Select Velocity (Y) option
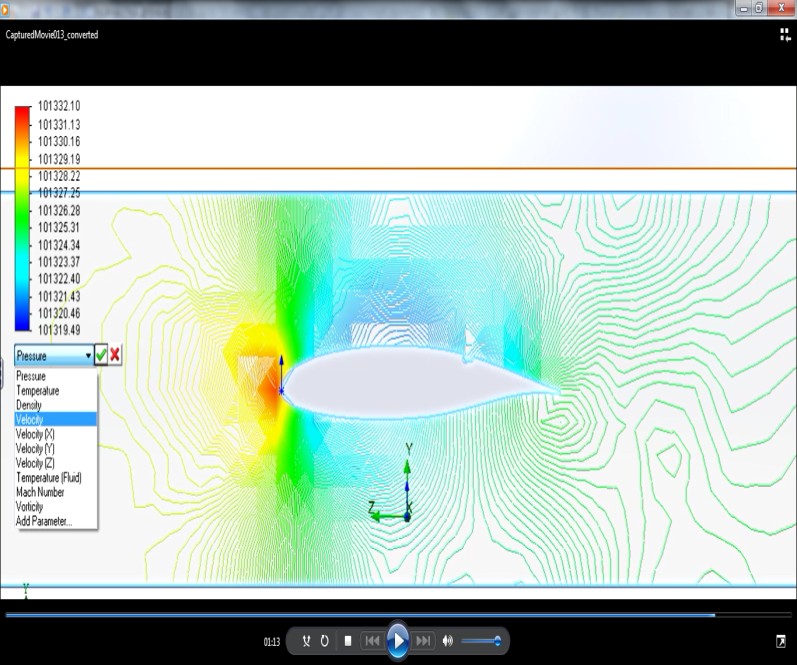The height and width of the screenshot is (665, 797). [x=35, y=448]
